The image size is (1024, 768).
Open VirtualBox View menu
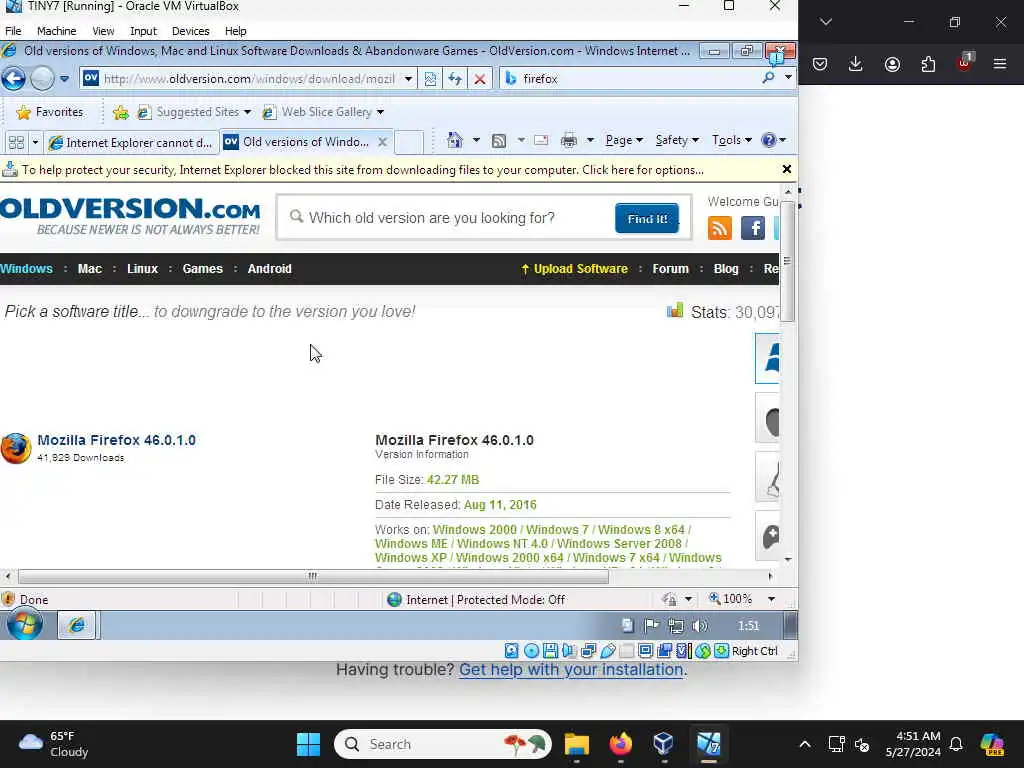103,31
